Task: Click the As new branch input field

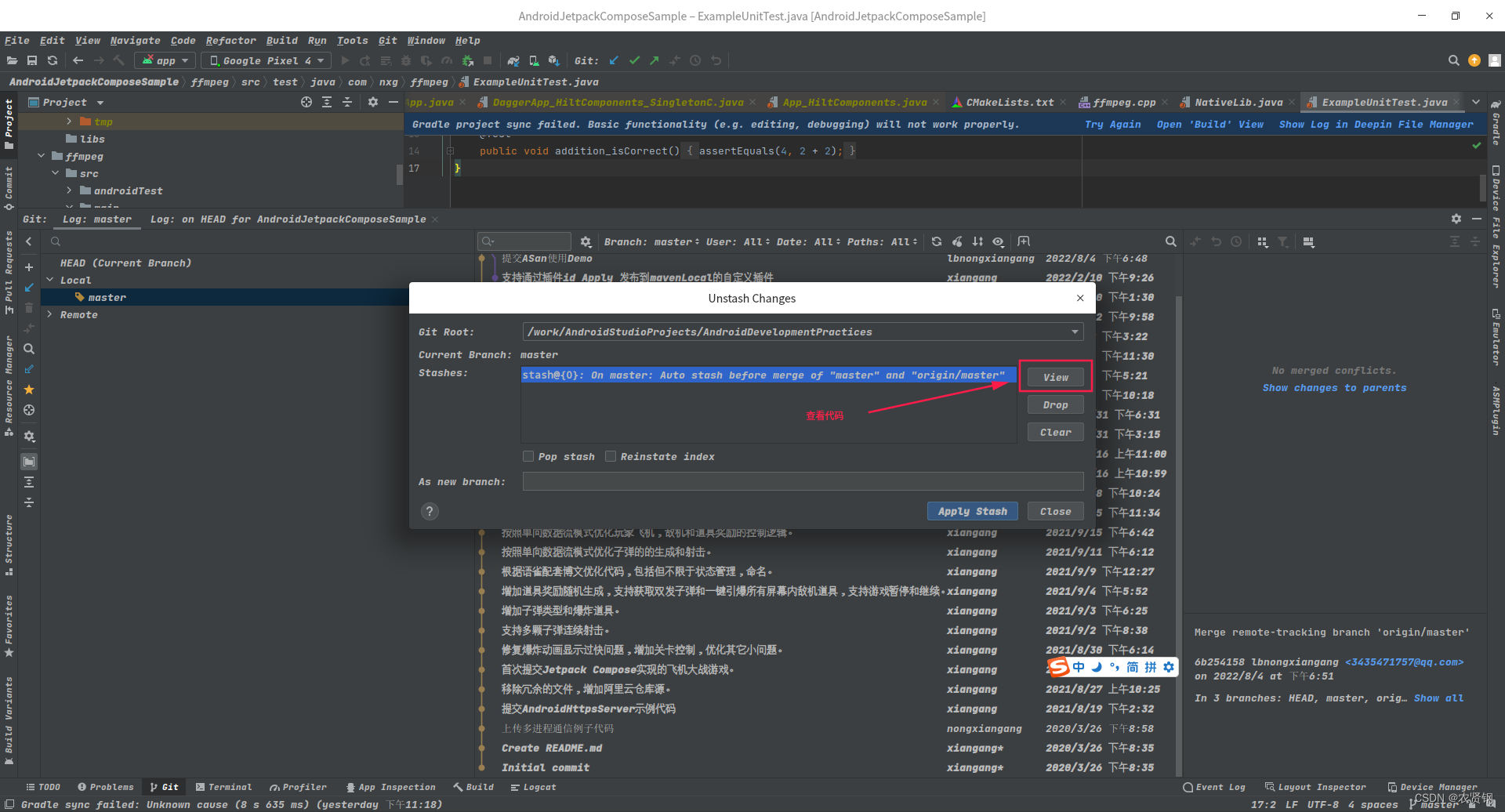Action: tap(803, 481)
